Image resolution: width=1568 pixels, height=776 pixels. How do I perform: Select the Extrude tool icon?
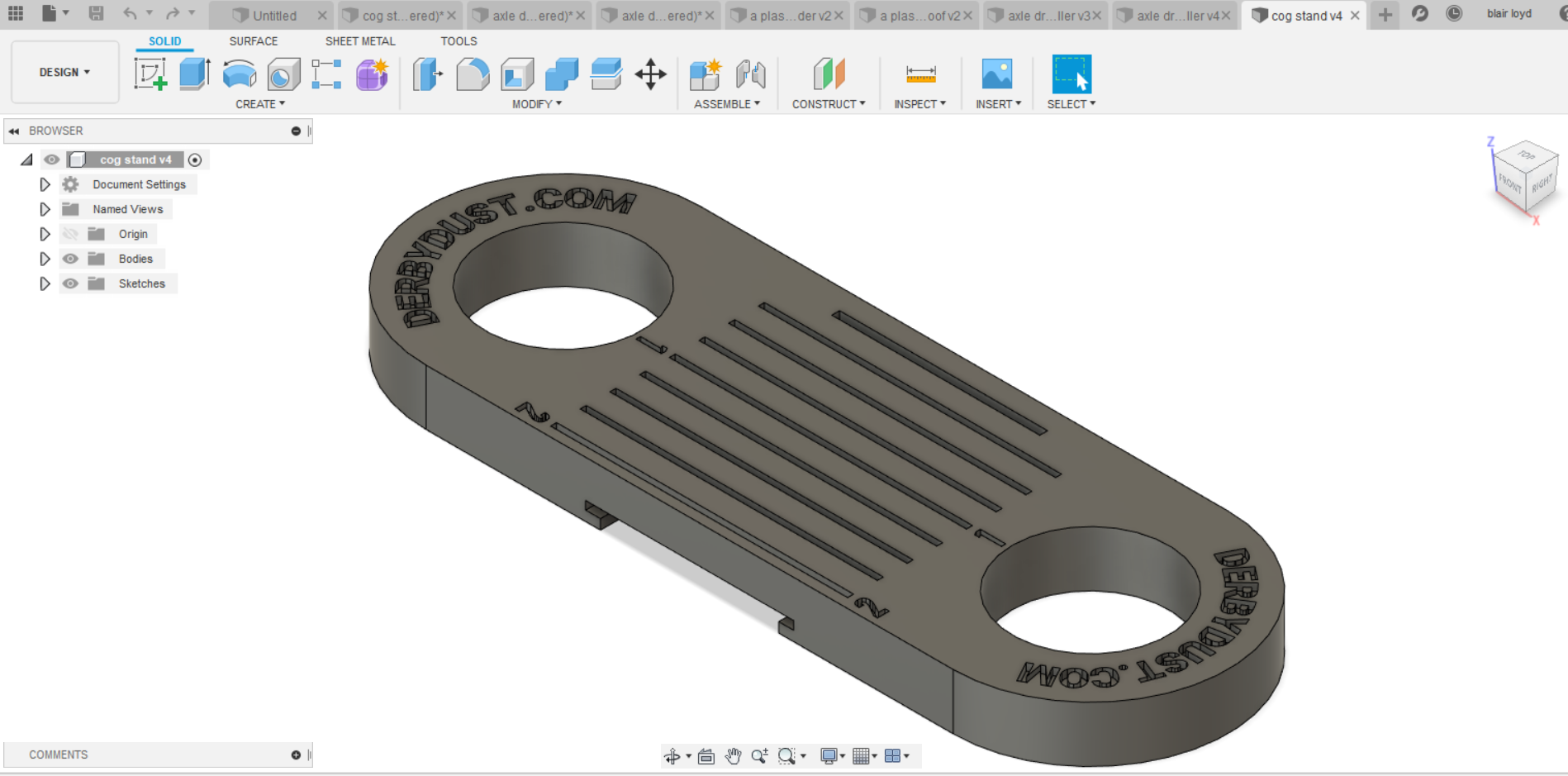tap(195, 74)
